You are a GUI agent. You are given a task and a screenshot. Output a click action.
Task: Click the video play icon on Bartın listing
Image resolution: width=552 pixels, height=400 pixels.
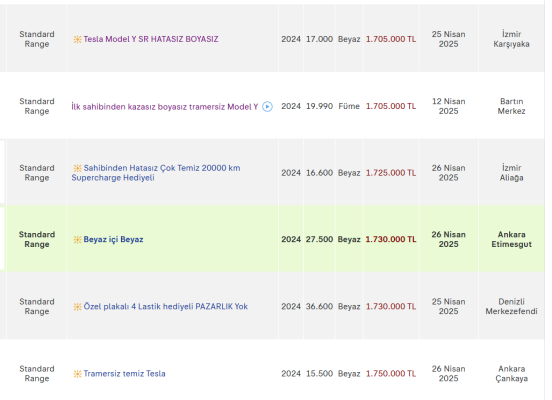pos(267,106)
